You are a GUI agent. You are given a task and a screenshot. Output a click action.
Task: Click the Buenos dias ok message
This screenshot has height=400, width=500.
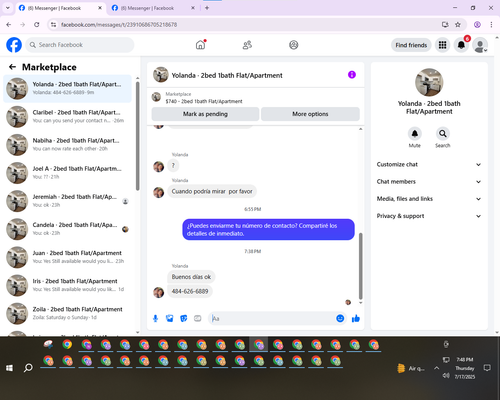[191, 277]
